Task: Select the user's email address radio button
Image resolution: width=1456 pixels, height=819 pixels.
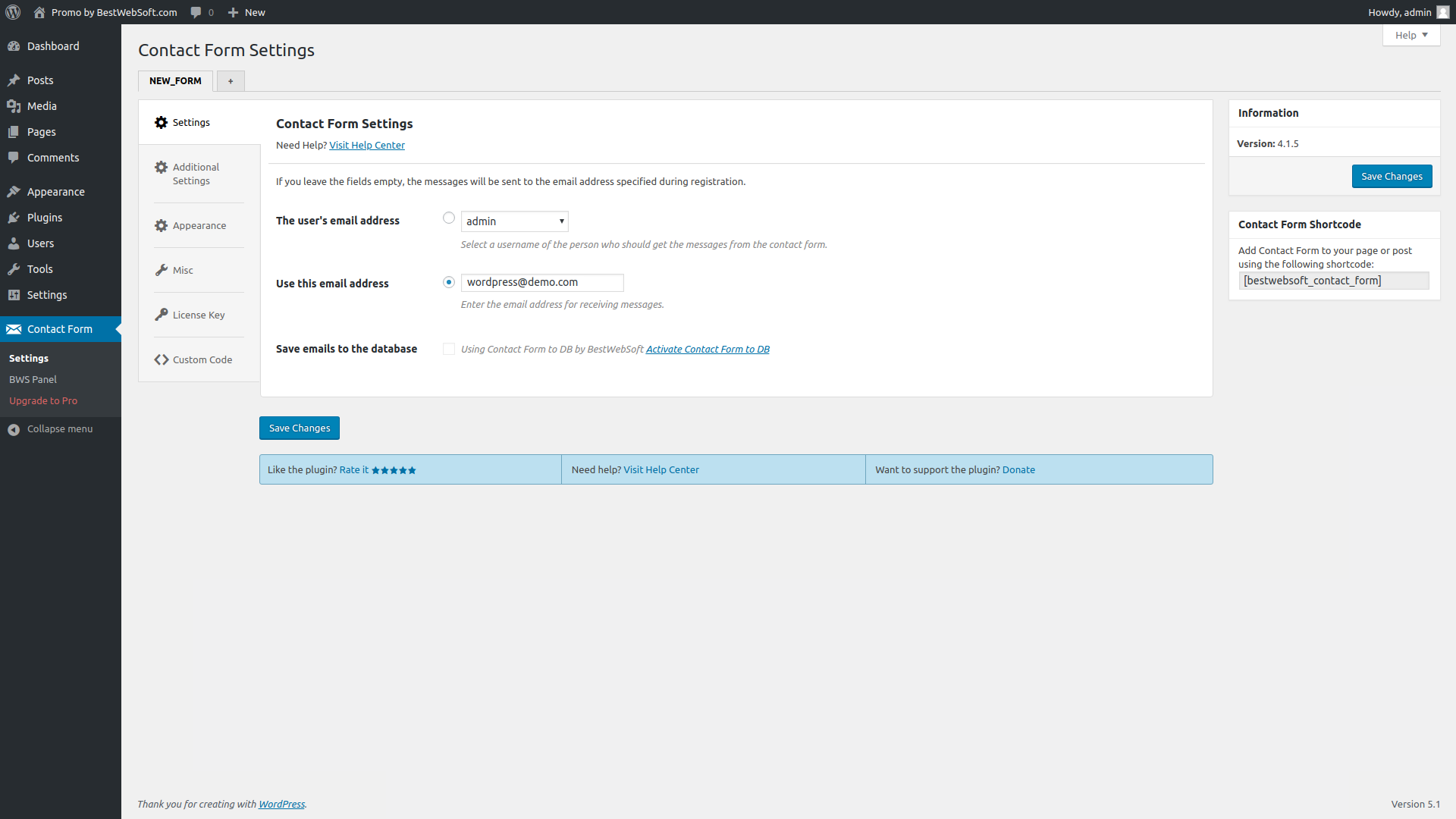Action: (x=449, y=218)
